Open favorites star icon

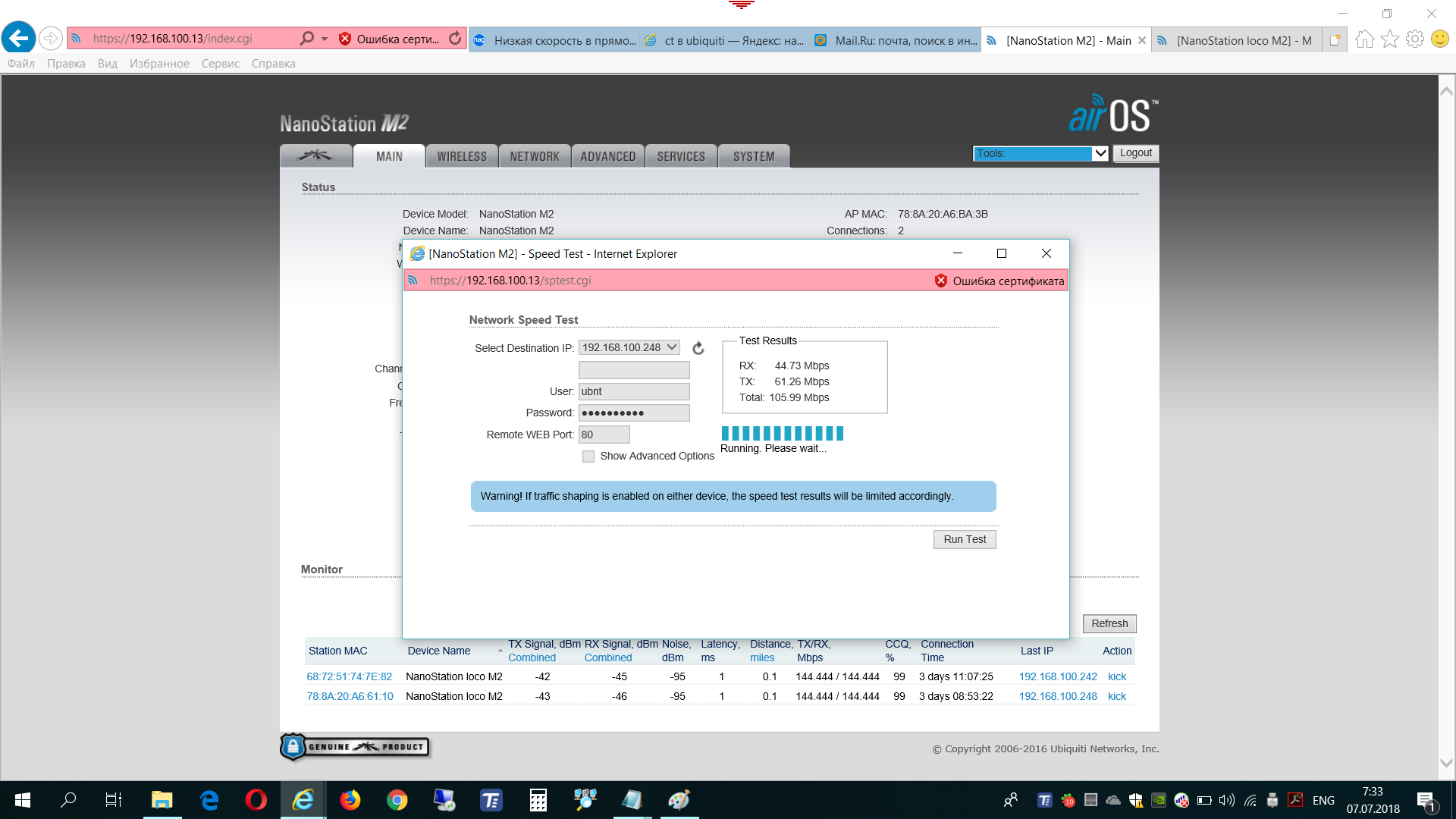pos(1389,39)
